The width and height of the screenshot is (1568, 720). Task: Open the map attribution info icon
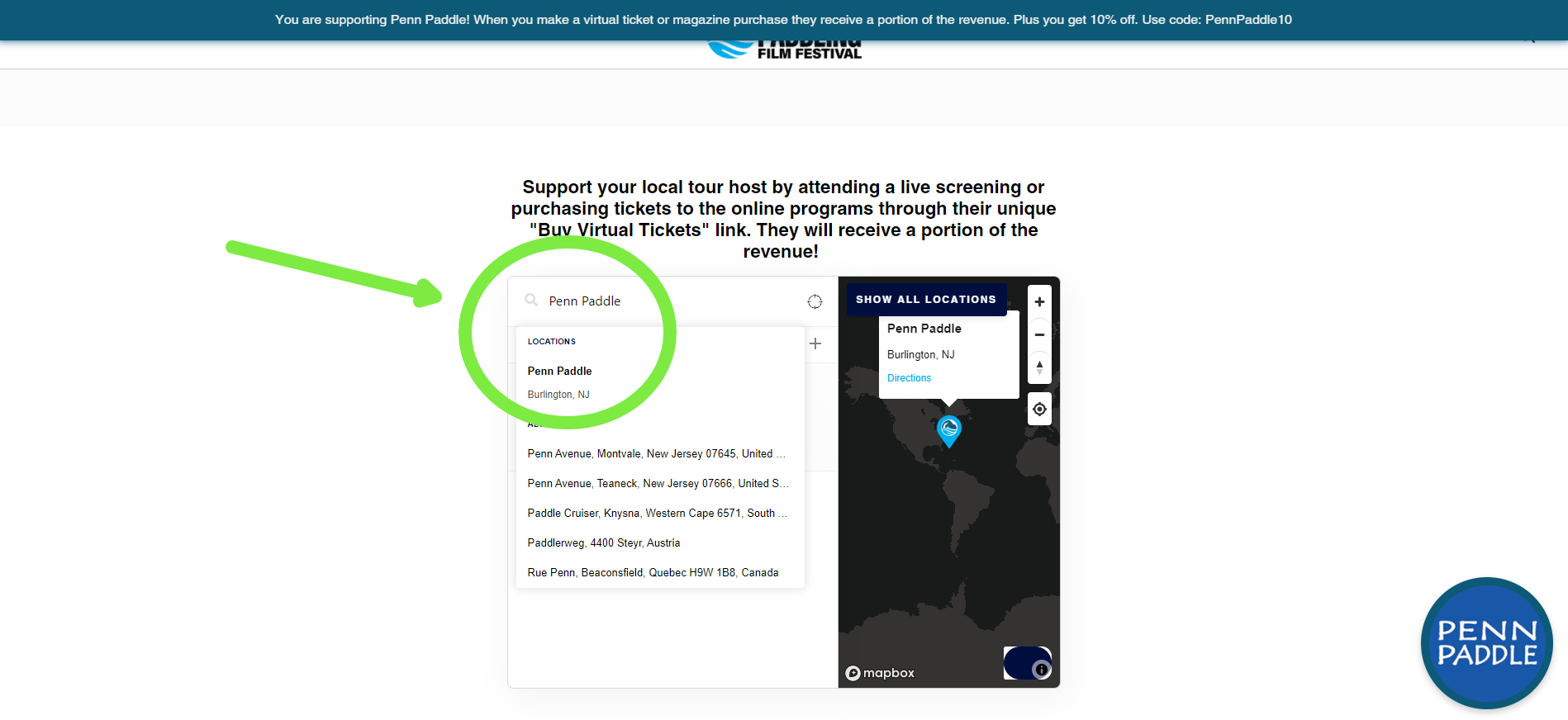pyautogui.click(x=1042, y=670)
